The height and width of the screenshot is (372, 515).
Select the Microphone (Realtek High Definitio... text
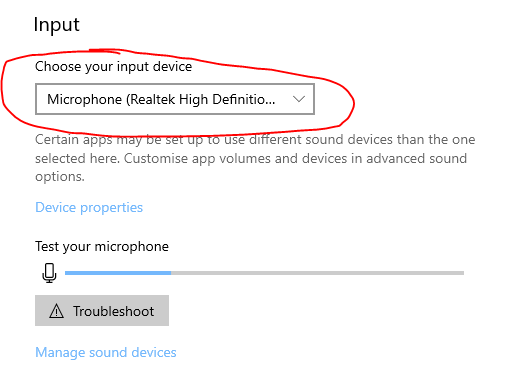[161, 99]
